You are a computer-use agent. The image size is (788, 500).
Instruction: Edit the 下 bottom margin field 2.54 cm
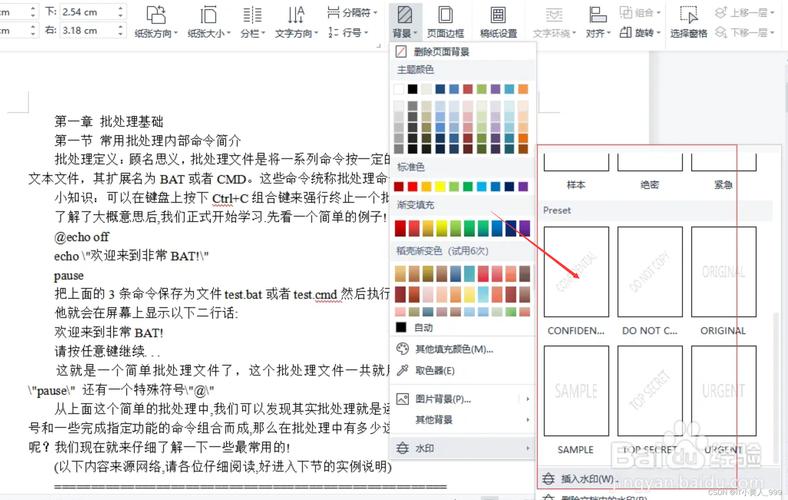[x=88, y=12]
